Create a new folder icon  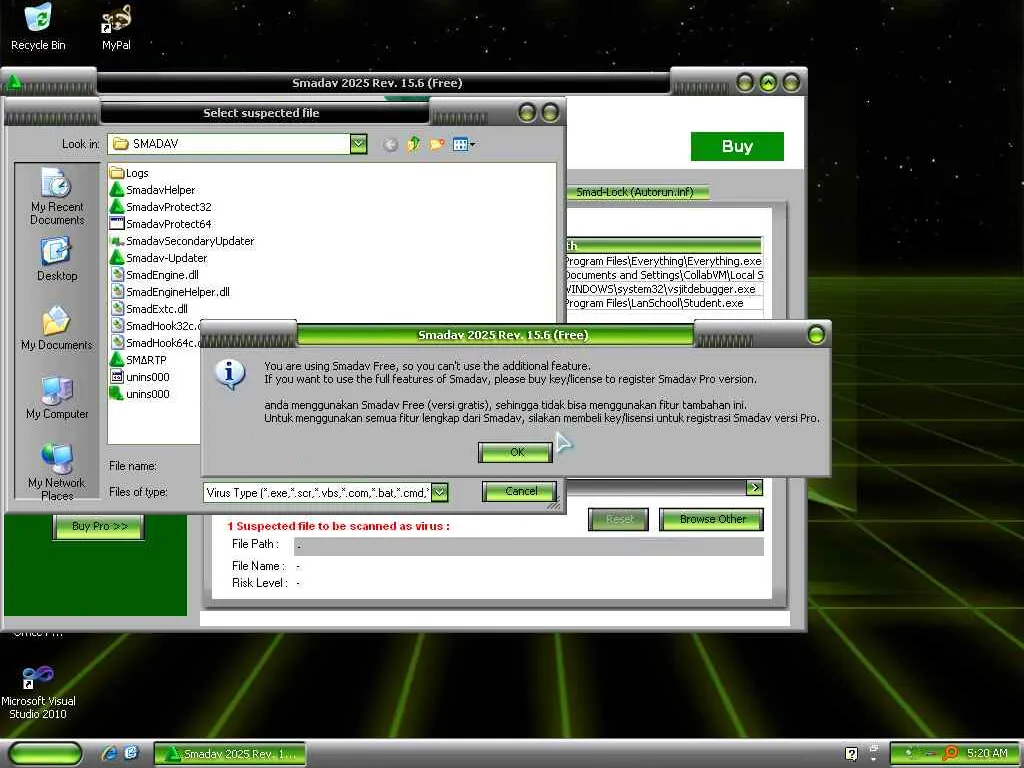437,144
